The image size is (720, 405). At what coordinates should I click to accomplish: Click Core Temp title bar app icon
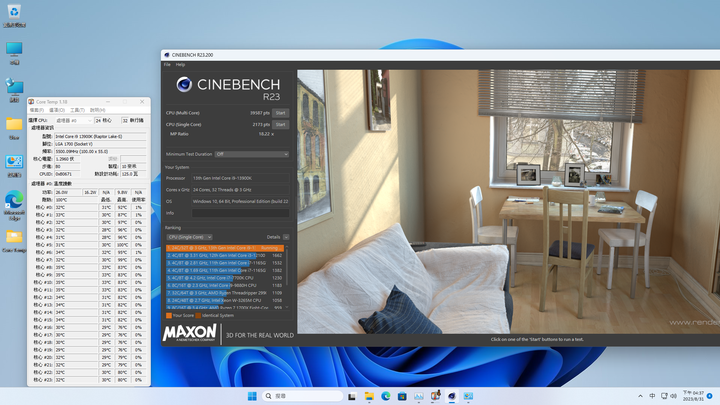point(31,101)
